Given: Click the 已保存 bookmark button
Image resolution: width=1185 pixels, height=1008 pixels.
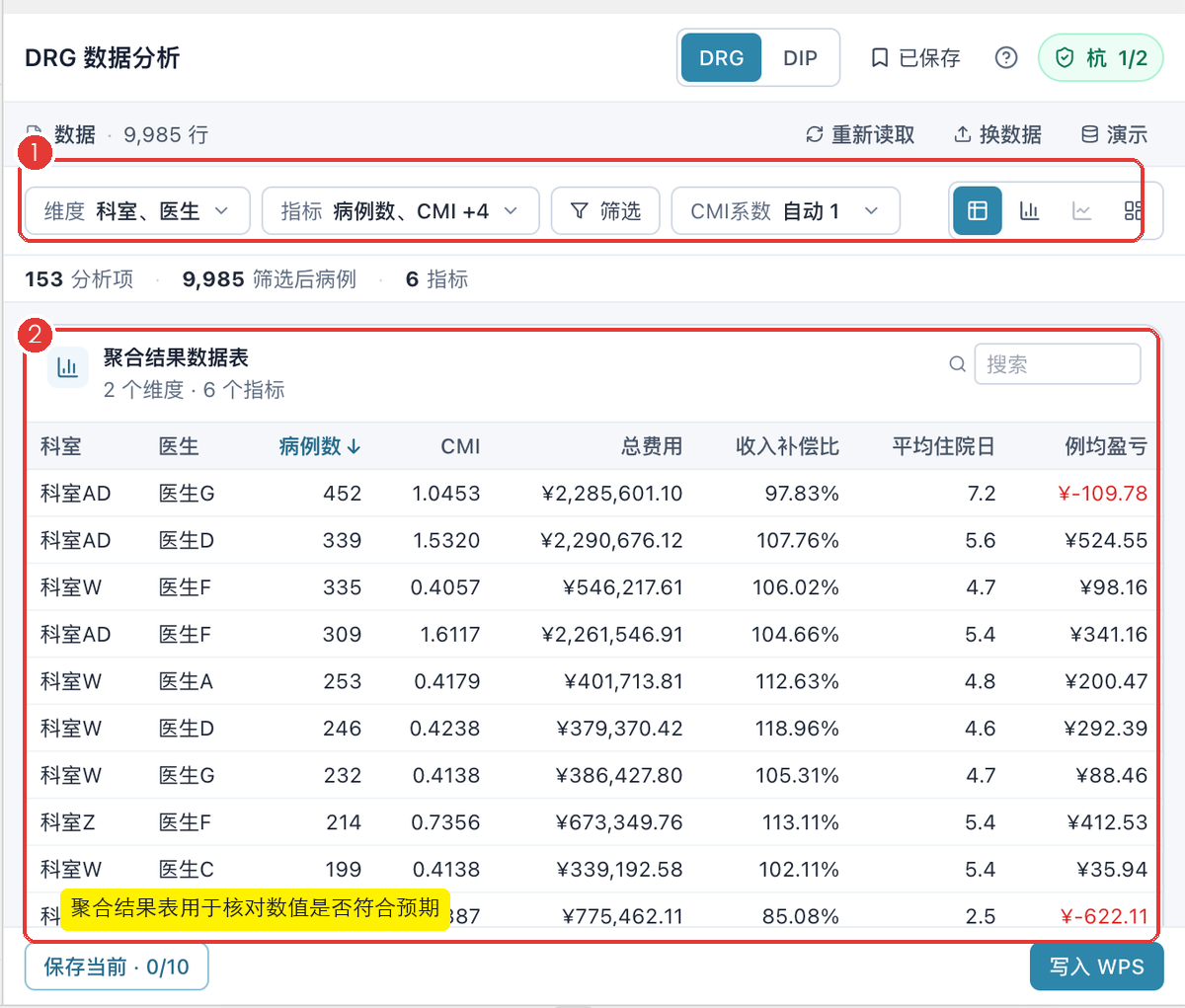Looking at the screenshot, I should pos(915,58).
